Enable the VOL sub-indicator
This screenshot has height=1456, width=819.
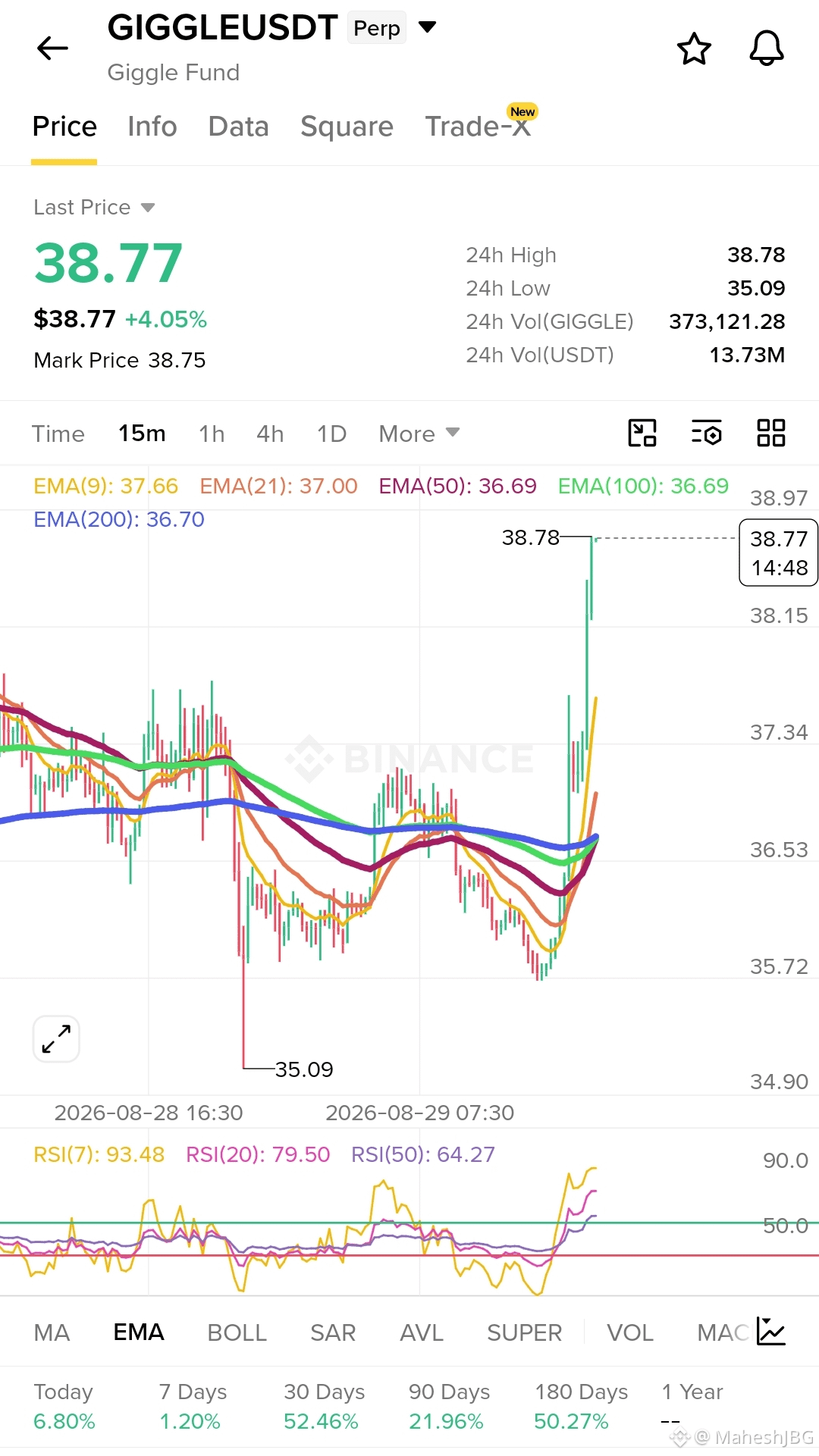pos(630,1332)
